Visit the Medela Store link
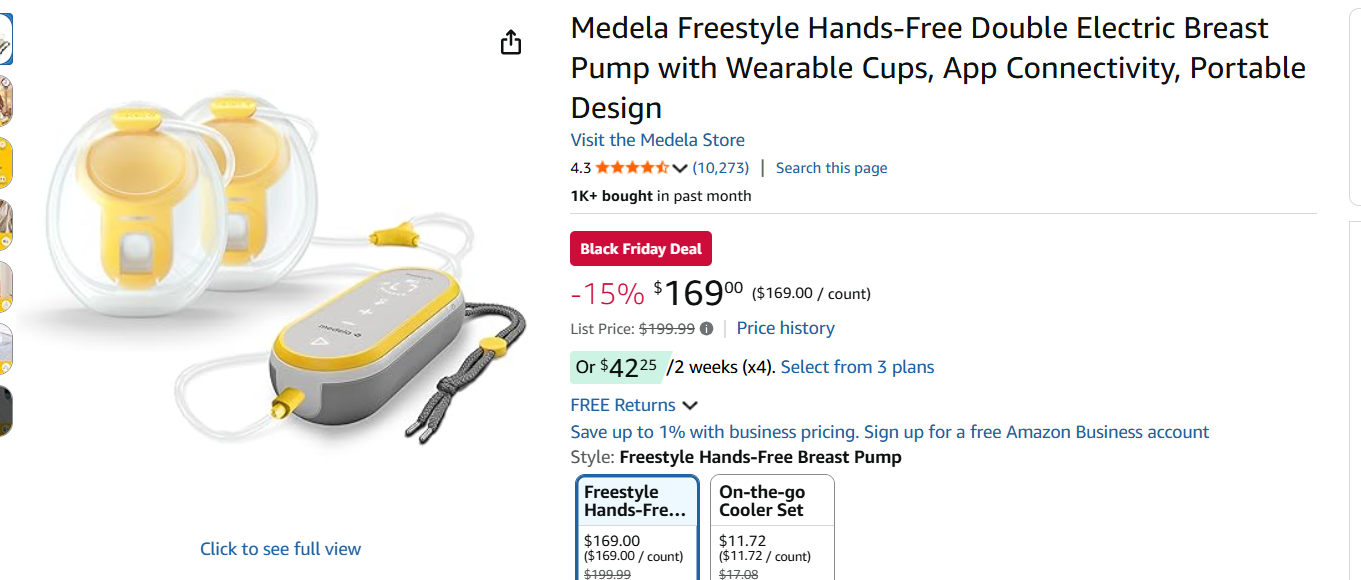 (657, 140)
